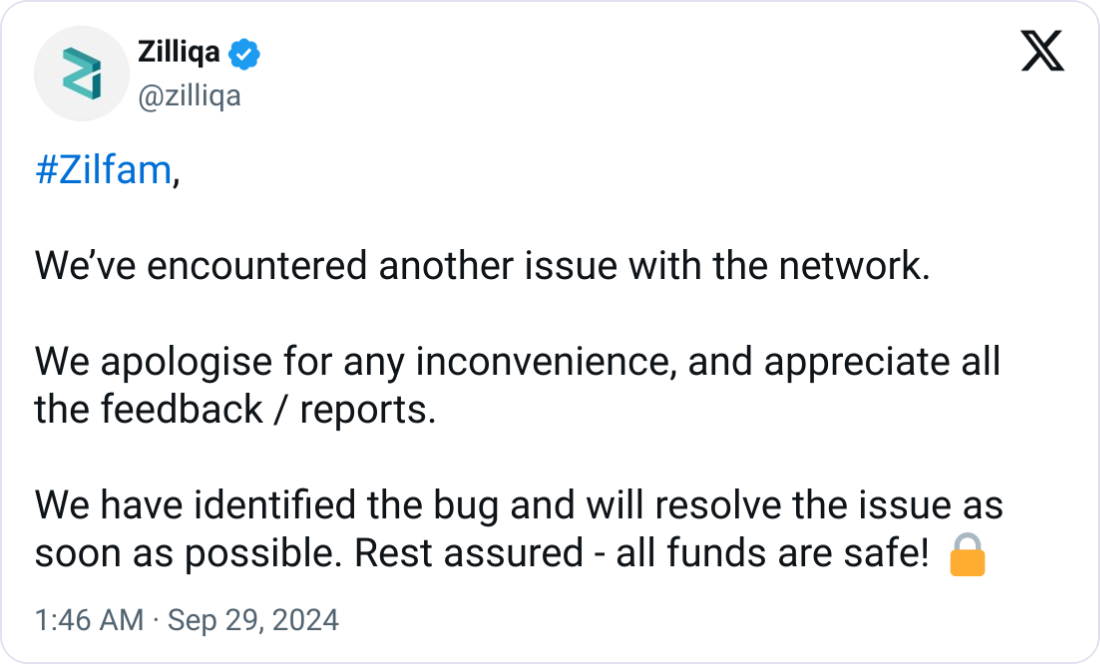
Task: Visit the @zilliqa handle link
Action: pos(189,96)
